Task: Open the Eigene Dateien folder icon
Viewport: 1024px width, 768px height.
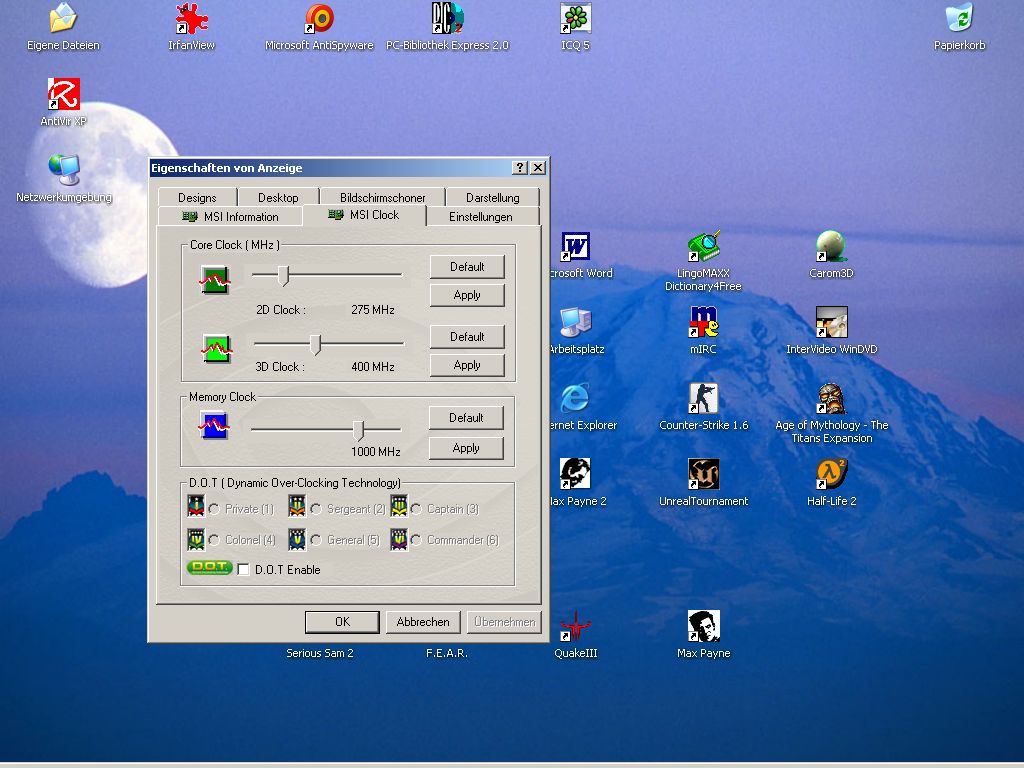Action: [63, 18]
